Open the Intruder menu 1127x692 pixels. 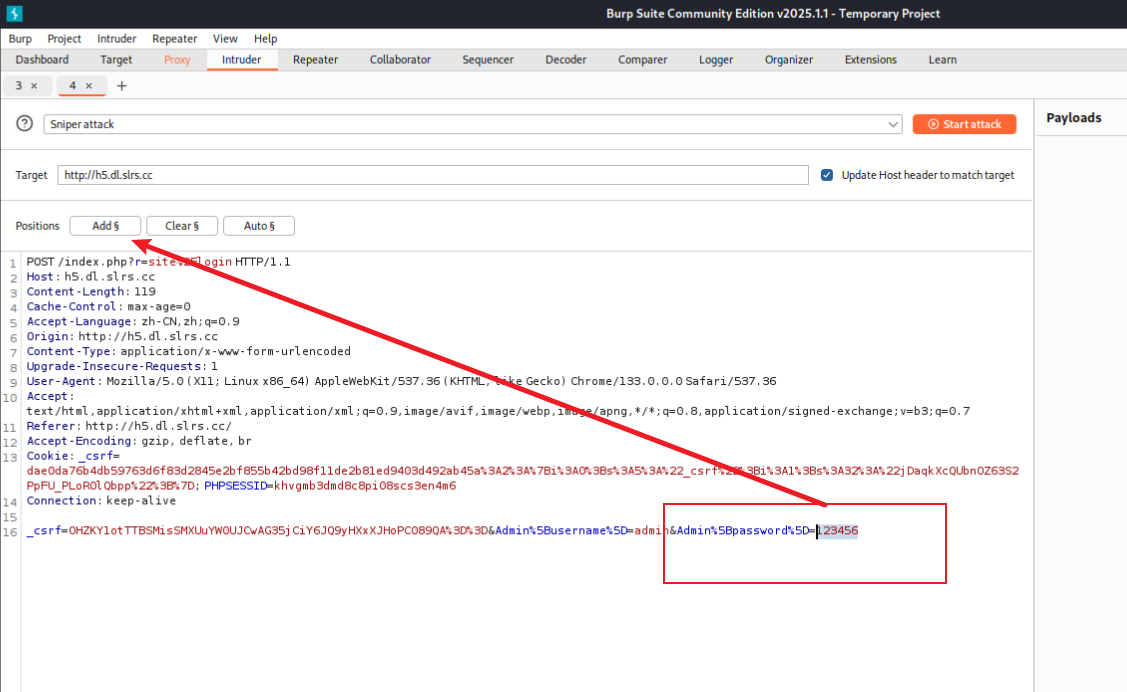pos(117,39)
